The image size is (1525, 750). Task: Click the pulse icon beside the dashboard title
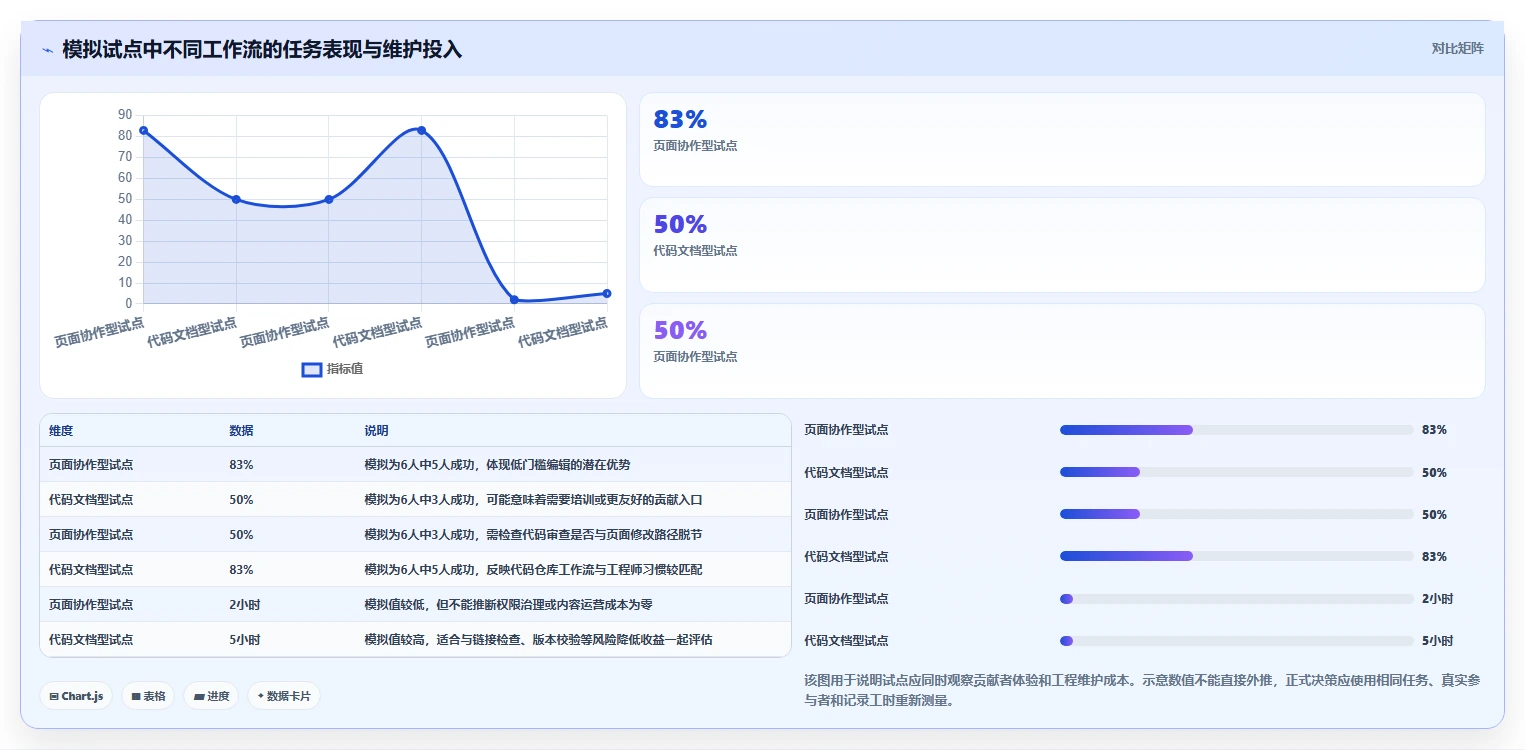47,50
